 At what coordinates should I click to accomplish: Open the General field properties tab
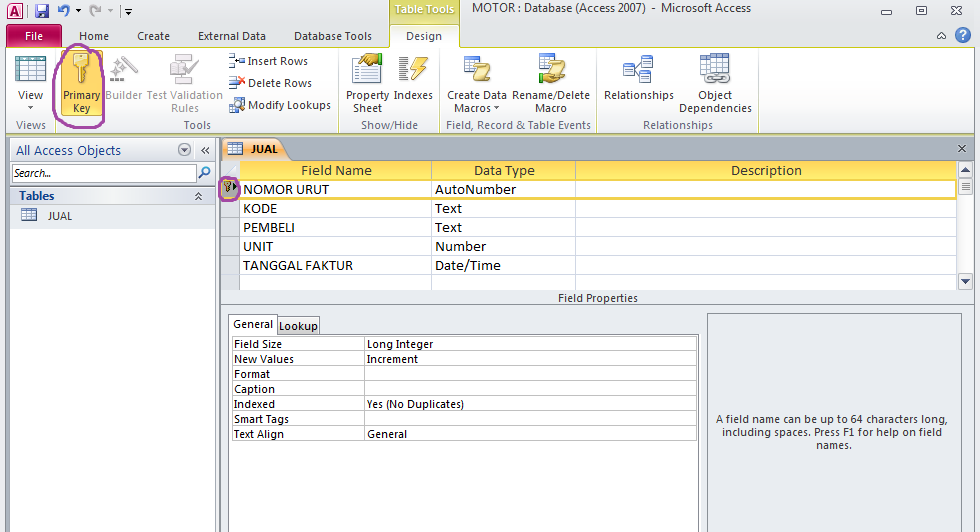click(x=252, y=324)
